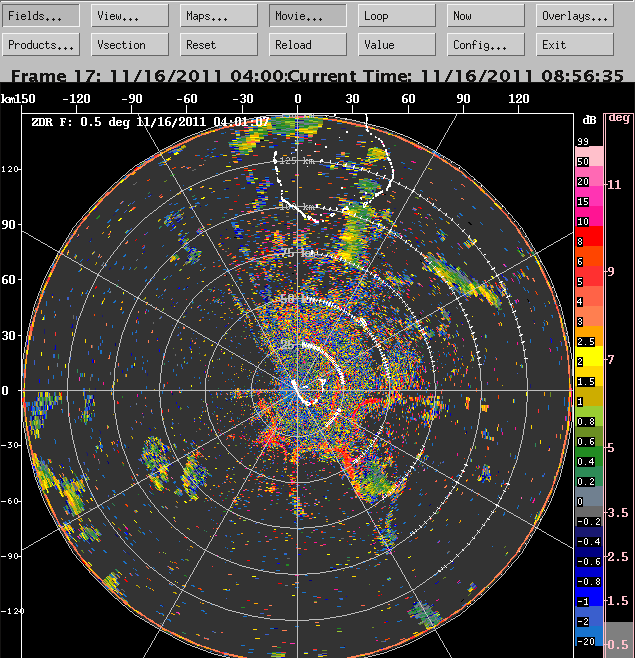Viewport: 635px width, 658px height.
Task: Click the top axis tick labeled -90
Action: pos(132,99)
